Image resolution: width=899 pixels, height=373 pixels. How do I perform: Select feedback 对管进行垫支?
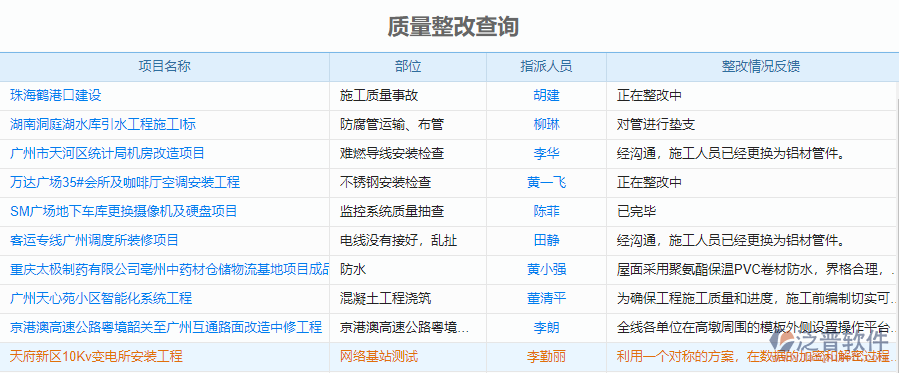point(656,124)
